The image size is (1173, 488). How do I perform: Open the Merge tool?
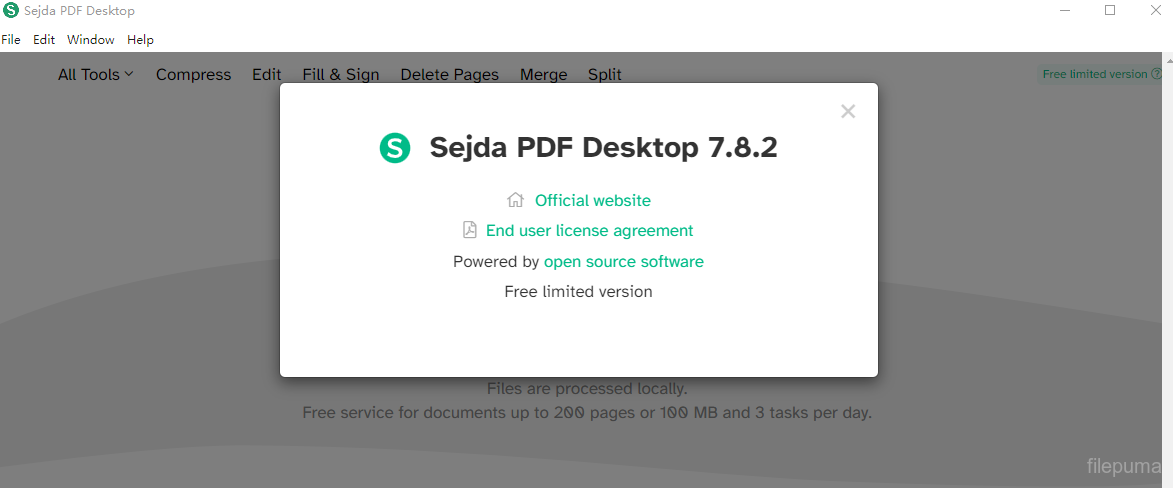coord(543,74)
